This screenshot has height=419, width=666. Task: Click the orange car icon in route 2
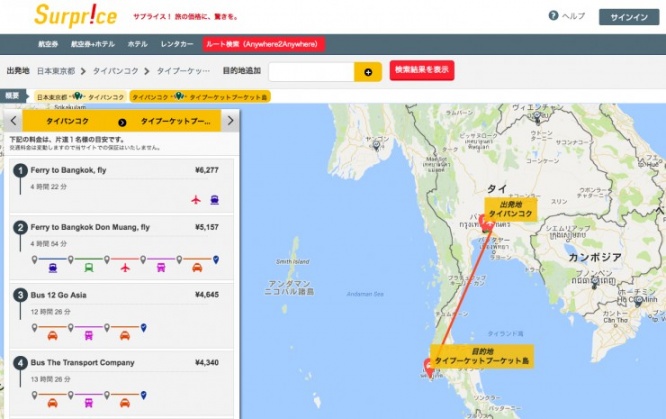(x=197, y=268)
